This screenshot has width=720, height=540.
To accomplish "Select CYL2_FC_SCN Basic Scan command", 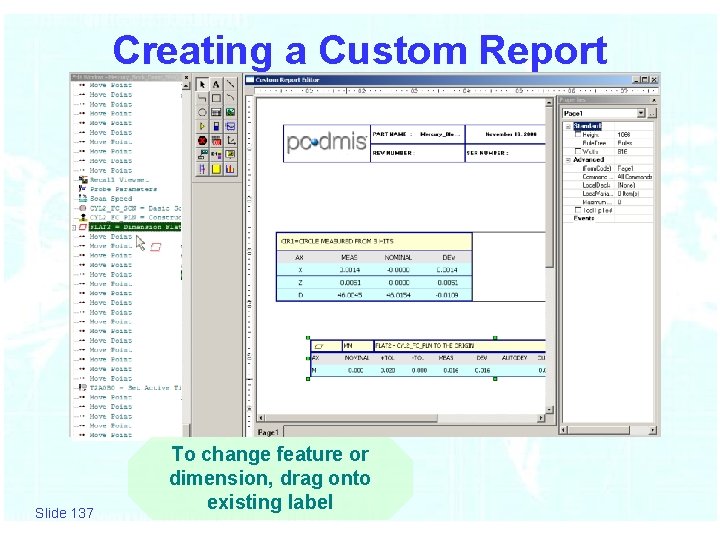I will (x=135, y=208).
